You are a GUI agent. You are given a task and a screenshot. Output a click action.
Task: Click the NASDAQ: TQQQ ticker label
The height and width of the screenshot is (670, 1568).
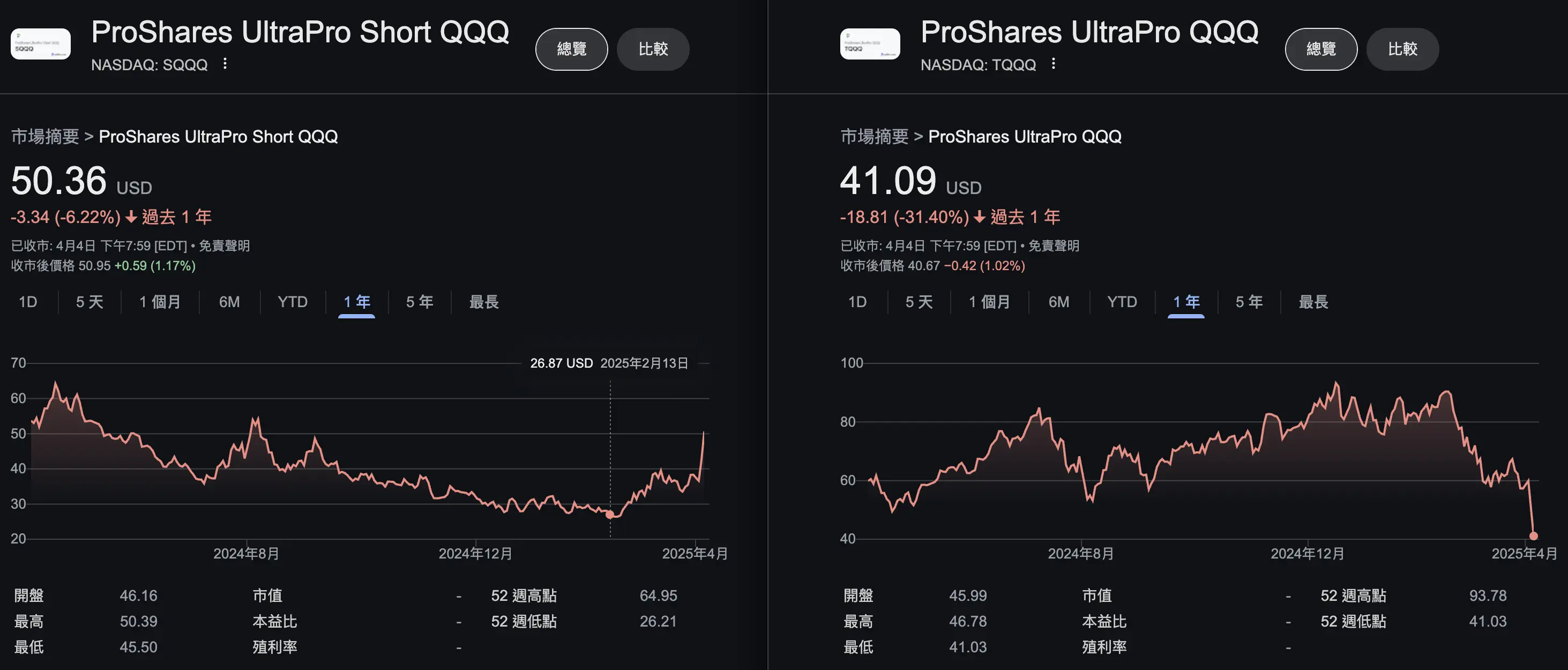tap(978, 64)
